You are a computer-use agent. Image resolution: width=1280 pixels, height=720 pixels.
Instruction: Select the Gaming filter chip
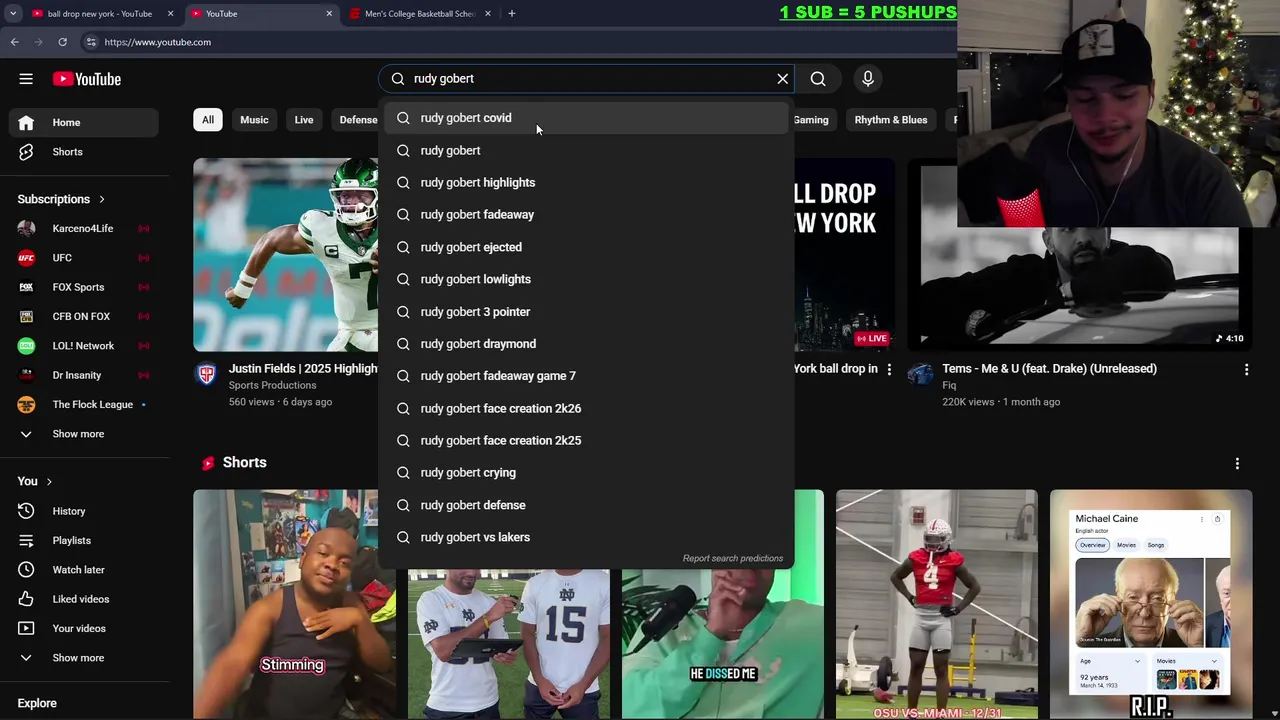tap(811, 120)
